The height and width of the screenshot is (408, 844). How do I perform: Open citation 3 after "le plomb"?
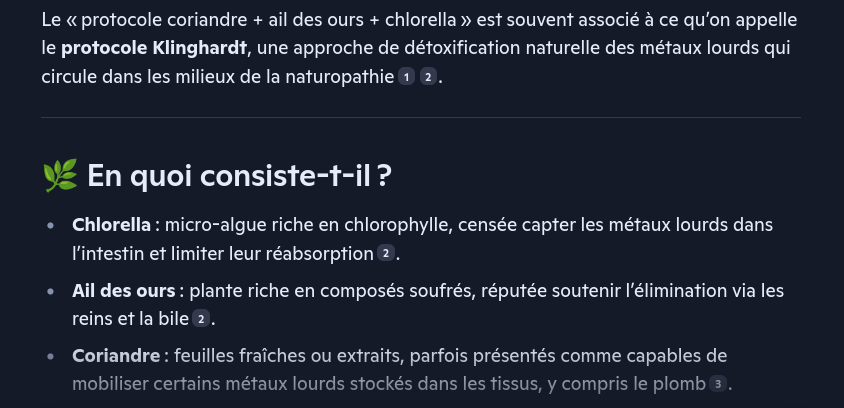click(718, 384)
